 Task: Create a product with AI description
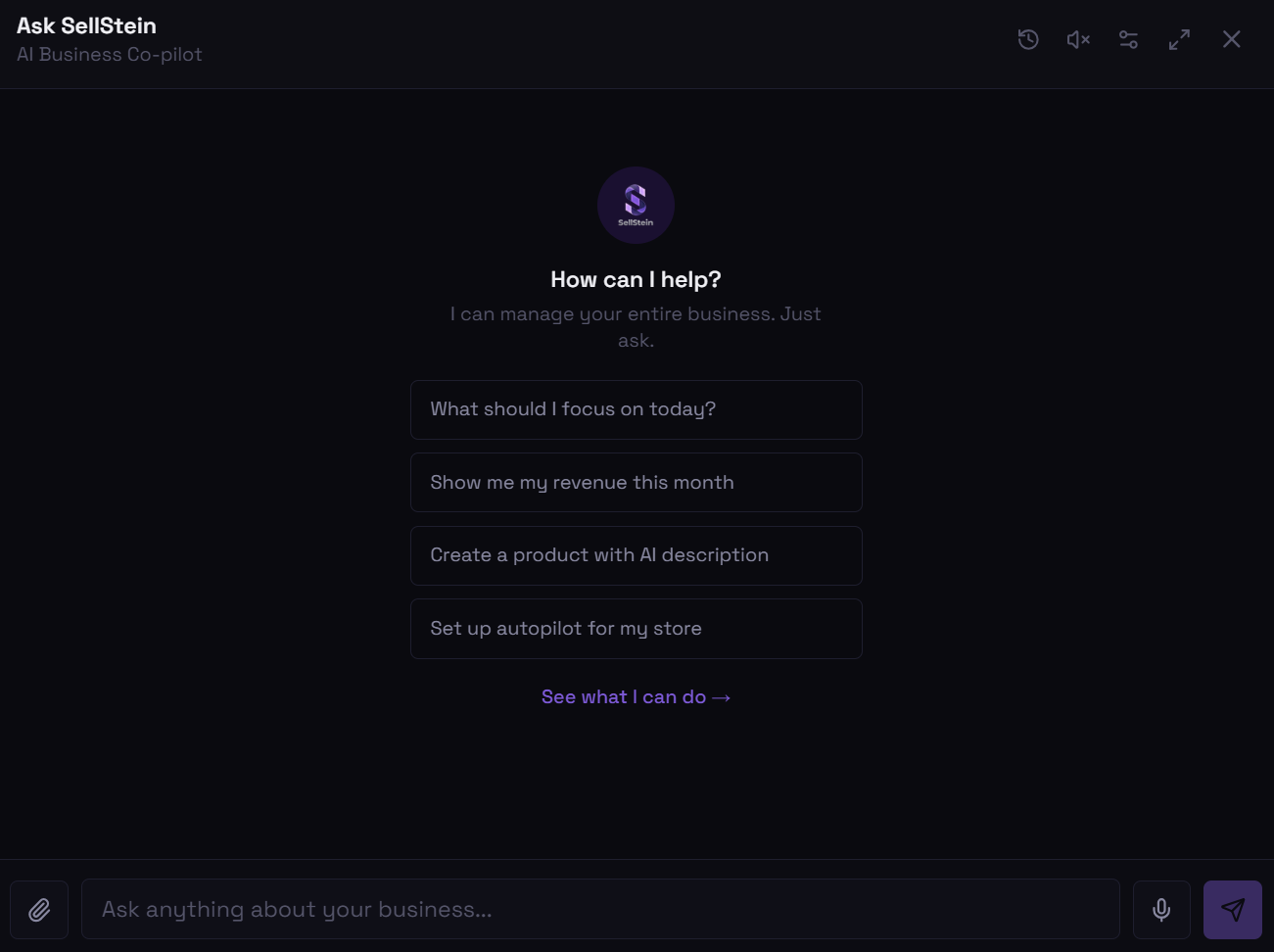[636, 555]
